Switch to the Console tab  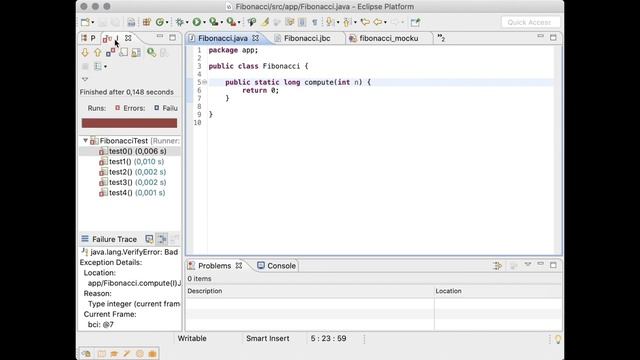tap(276, 266)
